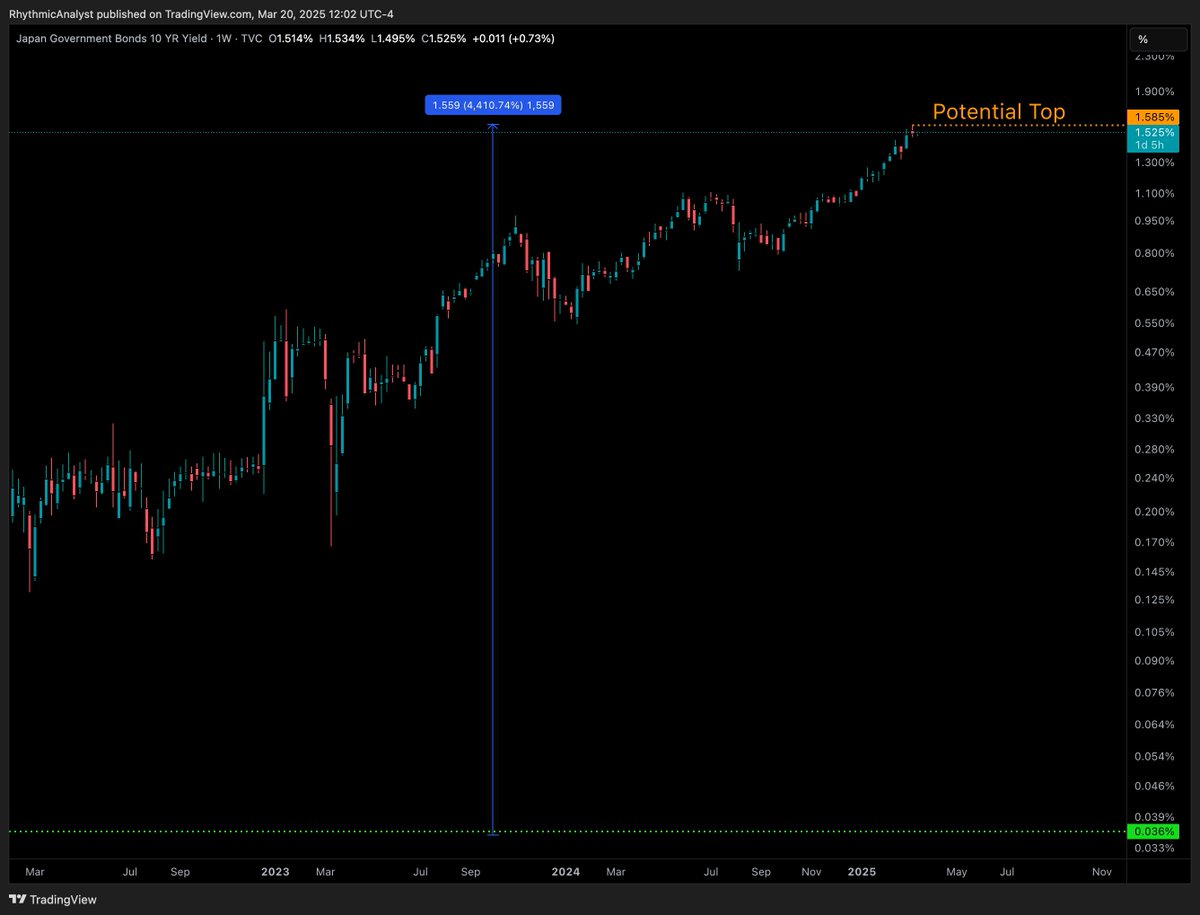Click the 2024 label on time axis
Image resolution: width=1200 pixels, height=915 pixels.
(x=565, y=872)
